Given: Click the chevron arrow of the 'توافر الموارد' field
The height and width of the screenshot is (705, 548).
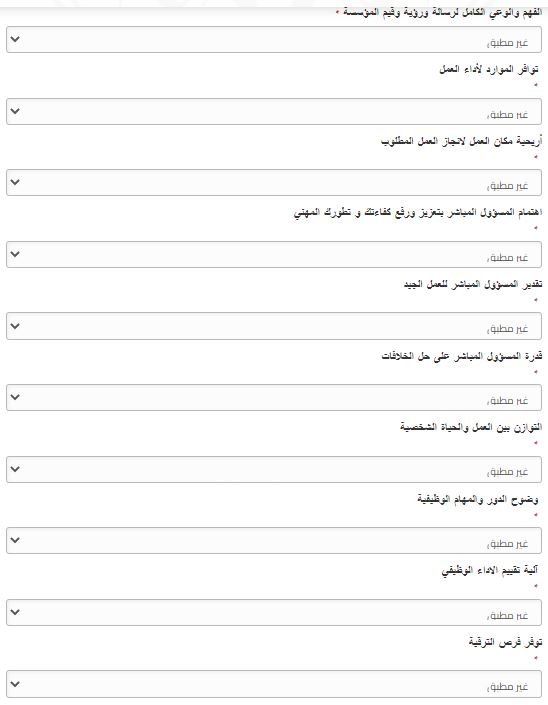Looking at the screenshot, I should coord(15,111).
